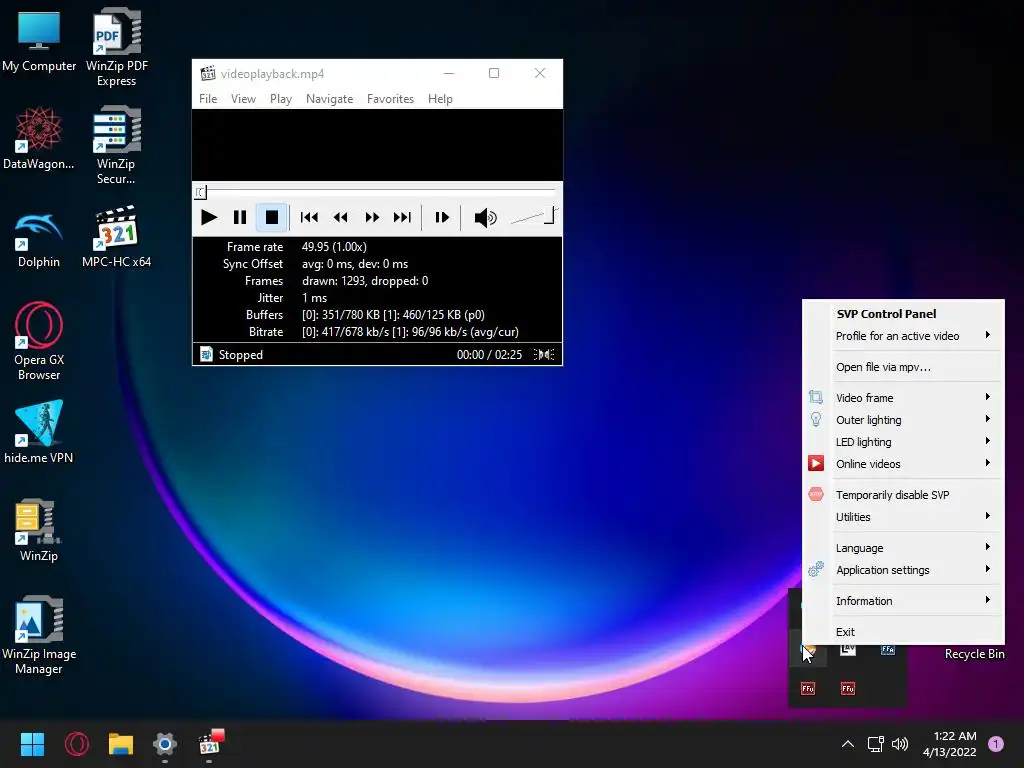Image resolution: width=1024 pixels, height=768 pixels.
Task: Select the WinZip PDF Express desktop icon
Action: pos(116,47)
